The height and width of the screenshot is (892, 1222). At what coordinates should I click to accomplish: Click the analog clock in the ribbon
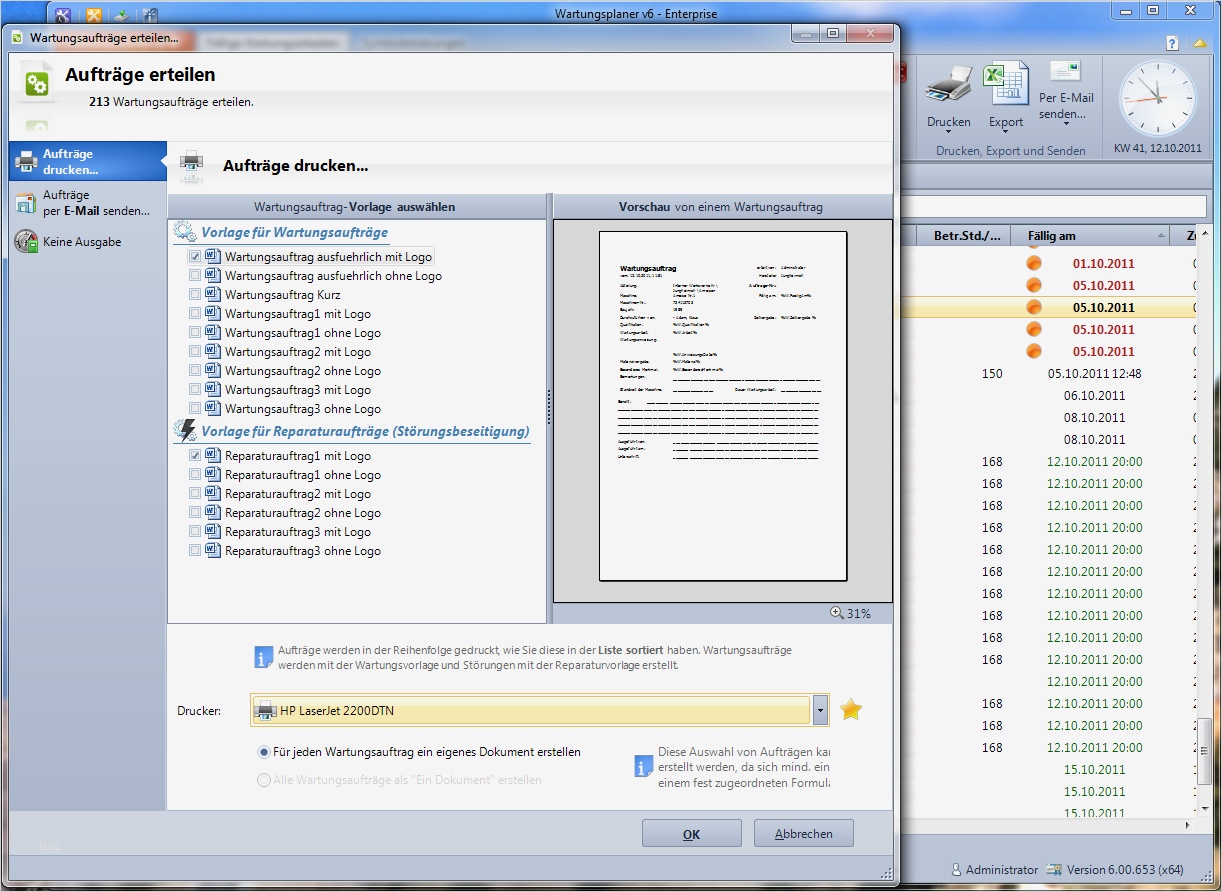click(x=1157, y=99)
